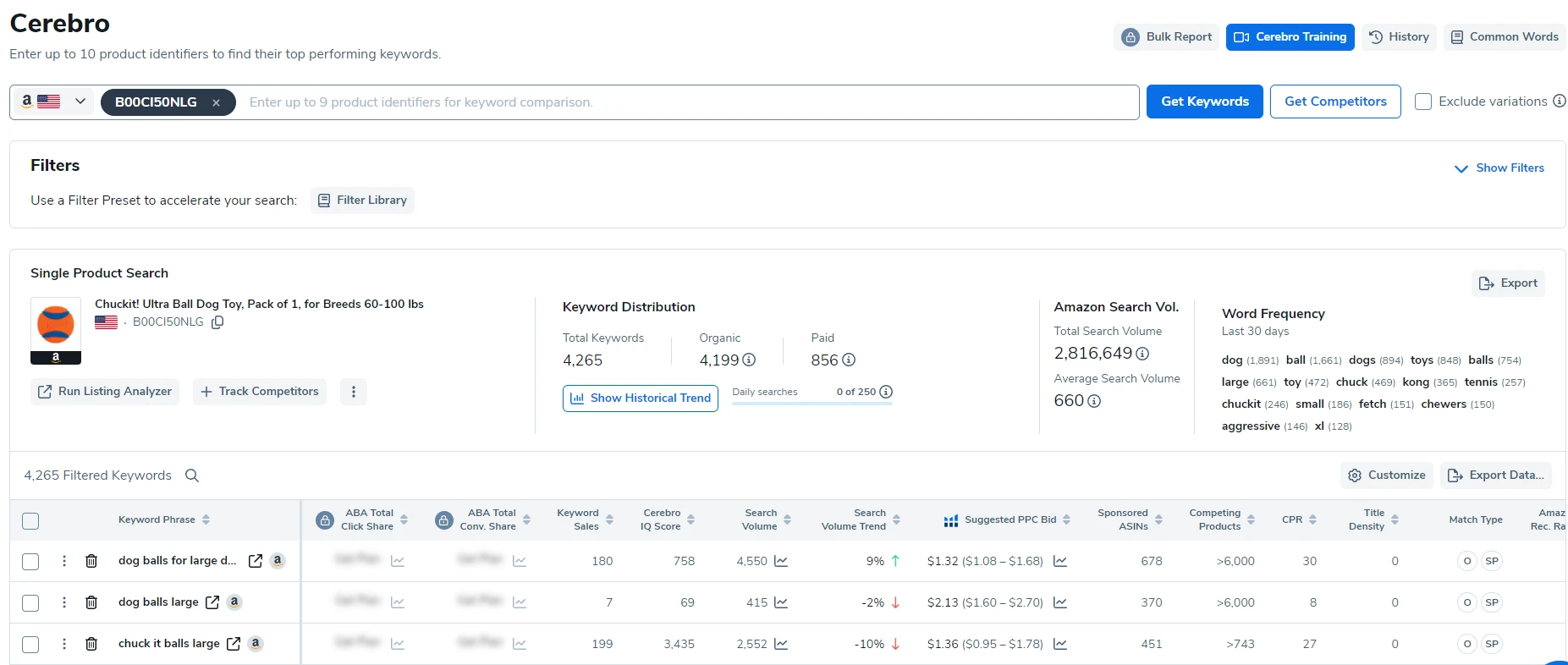Open the Filter Library

point(362,201)
